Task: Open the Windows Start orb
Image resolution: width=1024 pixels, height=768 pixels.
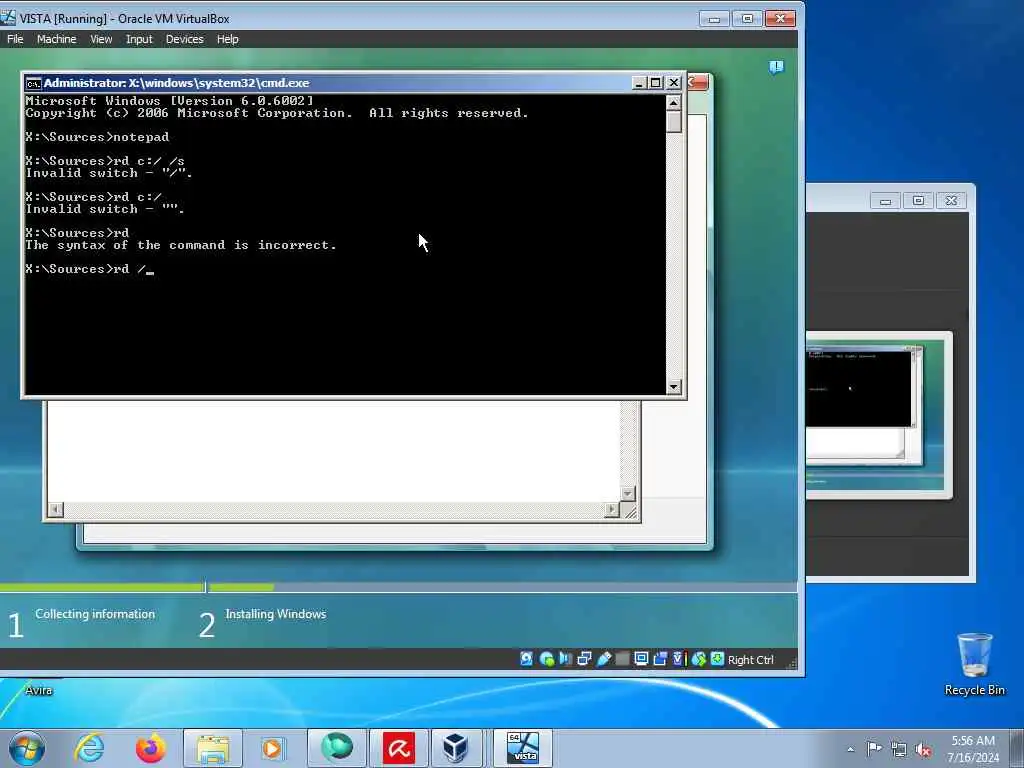Action: 27,748
